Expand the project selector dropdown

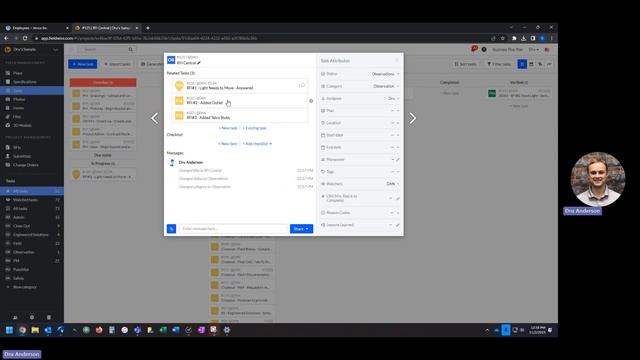tap(55, 49)
